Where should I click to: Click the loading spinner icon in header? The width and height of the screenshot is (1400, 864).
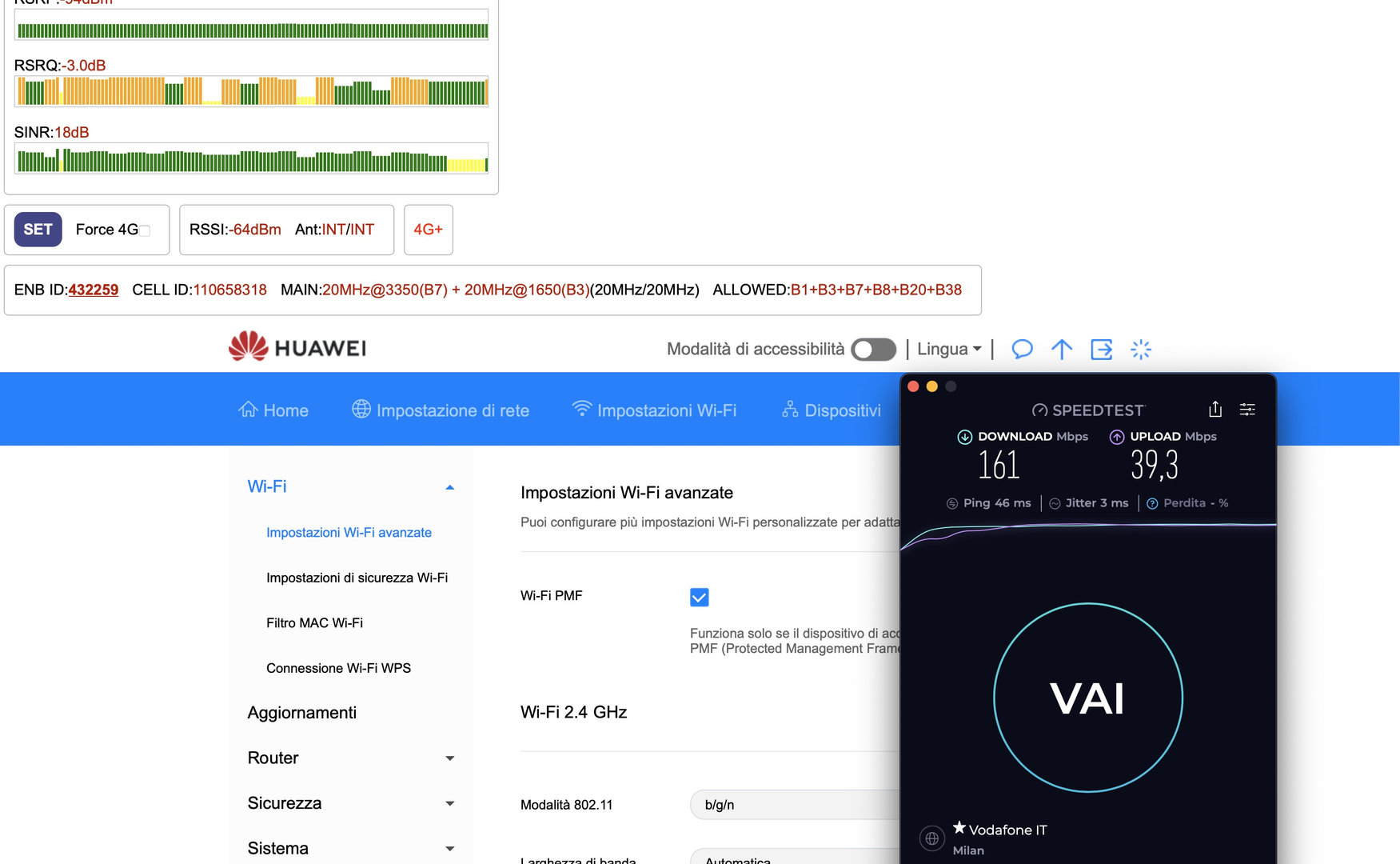(1141, 349)
